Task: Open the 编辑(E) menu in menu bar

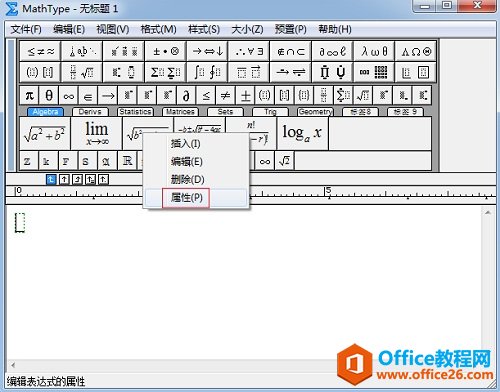Action: click(69, 29)
